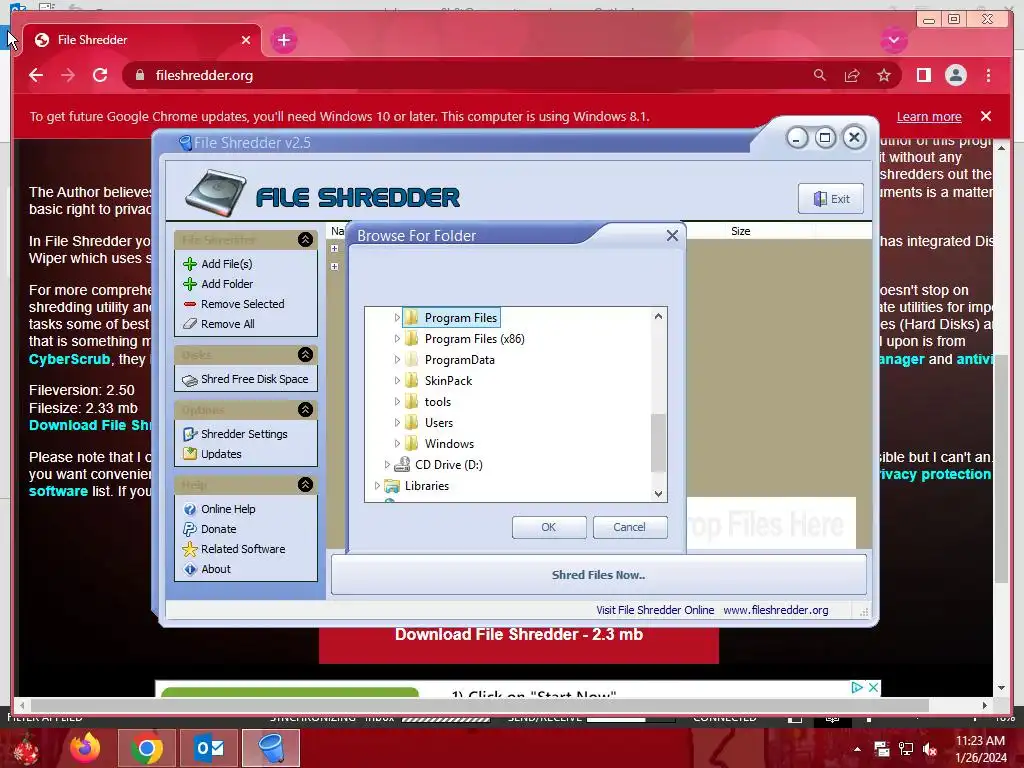The width and height of the screenshot is (1024, 768).
Task: Collapse the File Shredder sidebar section
Action: click(x=305, y=240)
